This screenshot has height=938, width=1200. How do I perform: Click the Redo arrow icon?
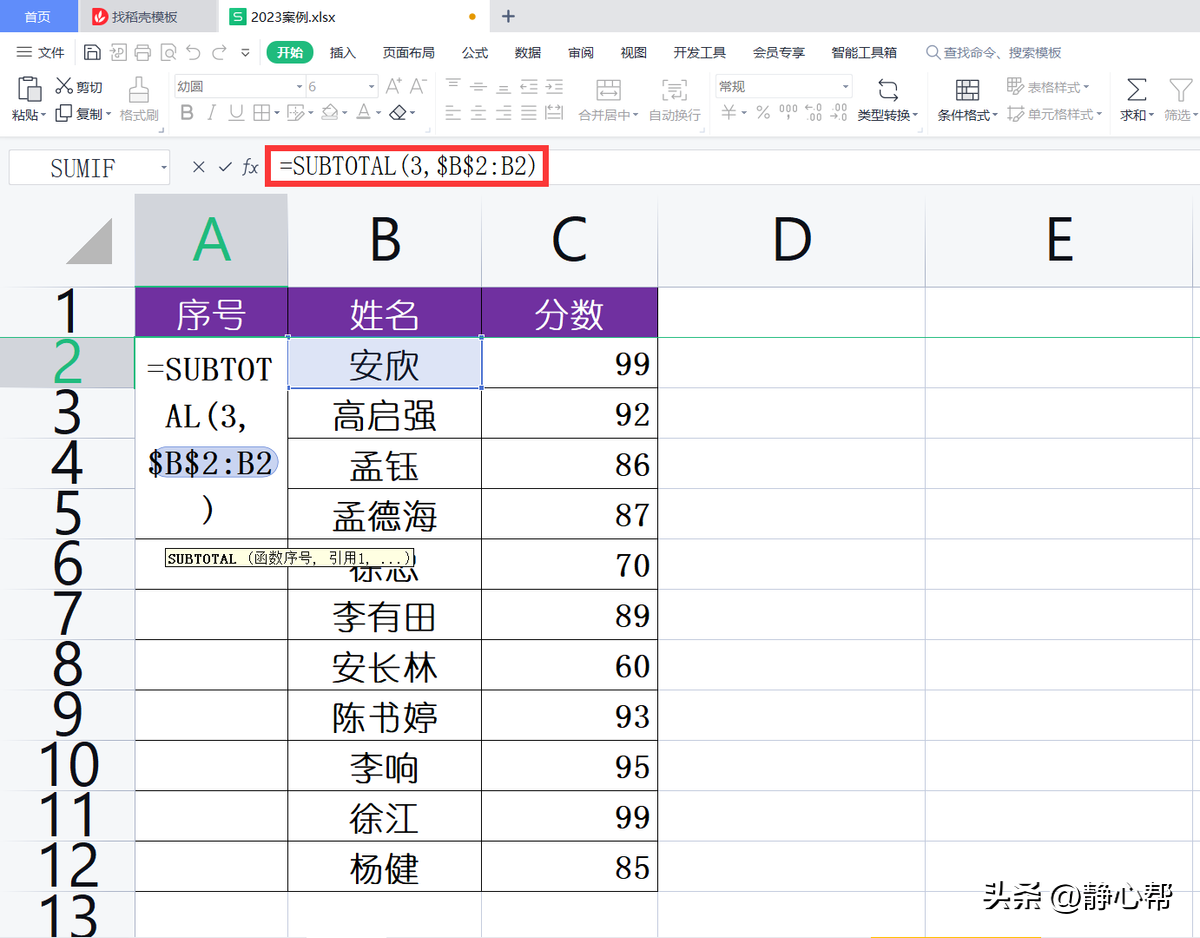pyautogui.click(x=219, y=52)
